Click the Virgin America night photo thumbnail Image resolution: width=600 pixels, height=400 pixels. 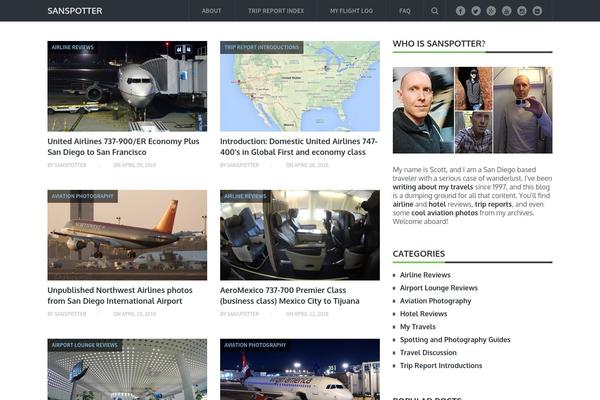300,369
